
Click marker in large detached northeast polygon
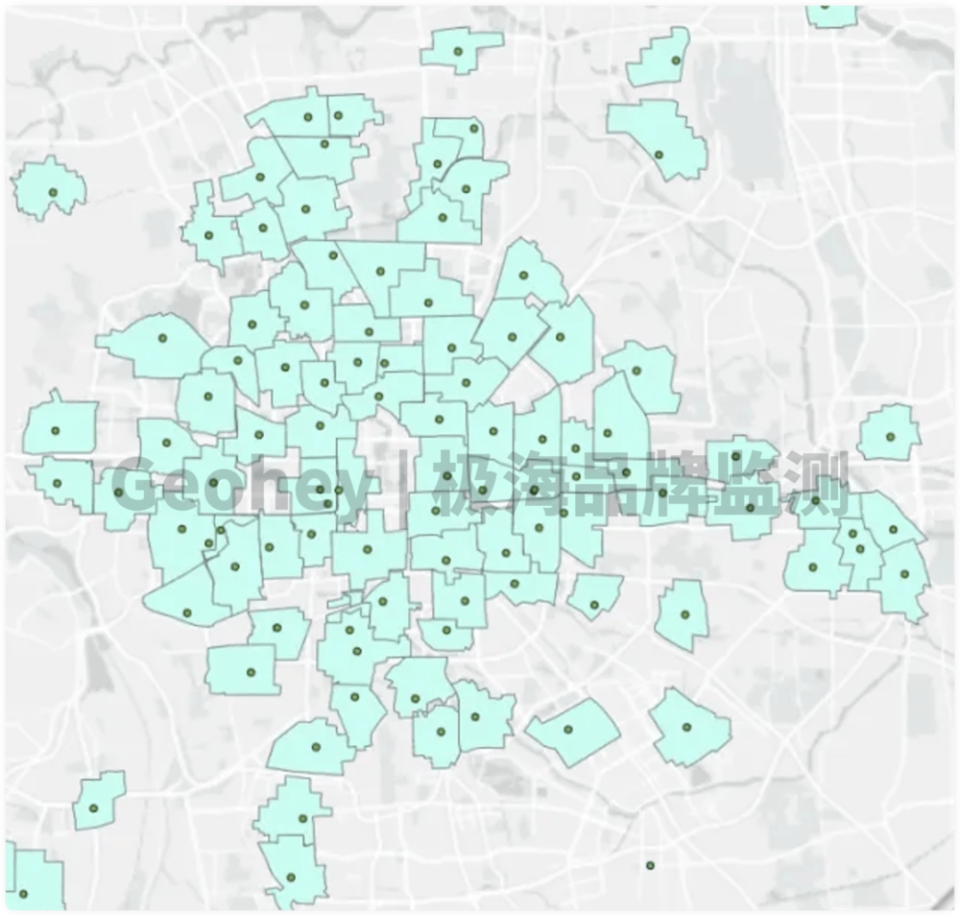coord(659,155)
